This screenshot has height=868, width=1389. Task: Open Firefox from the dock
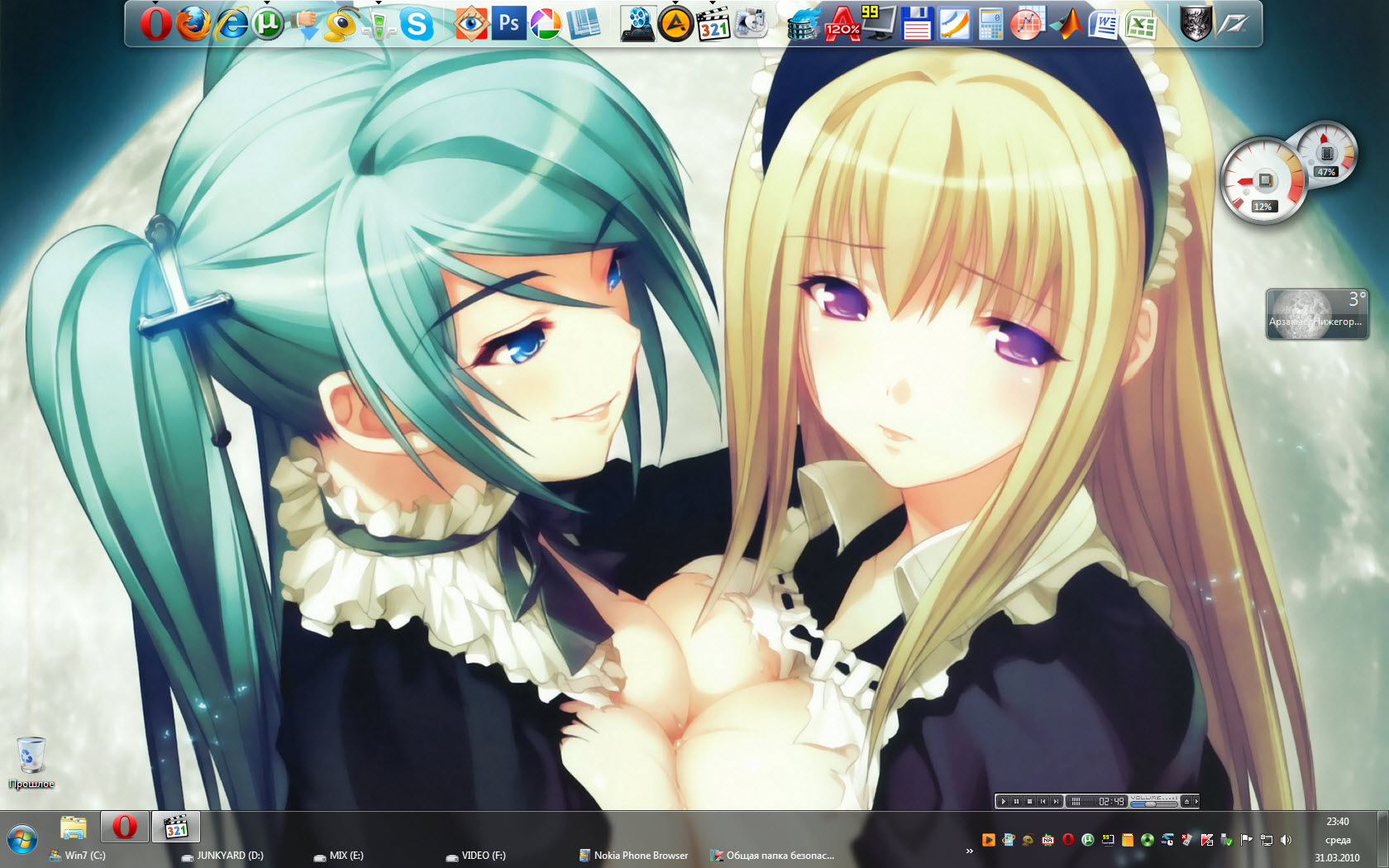coord(193,23)
